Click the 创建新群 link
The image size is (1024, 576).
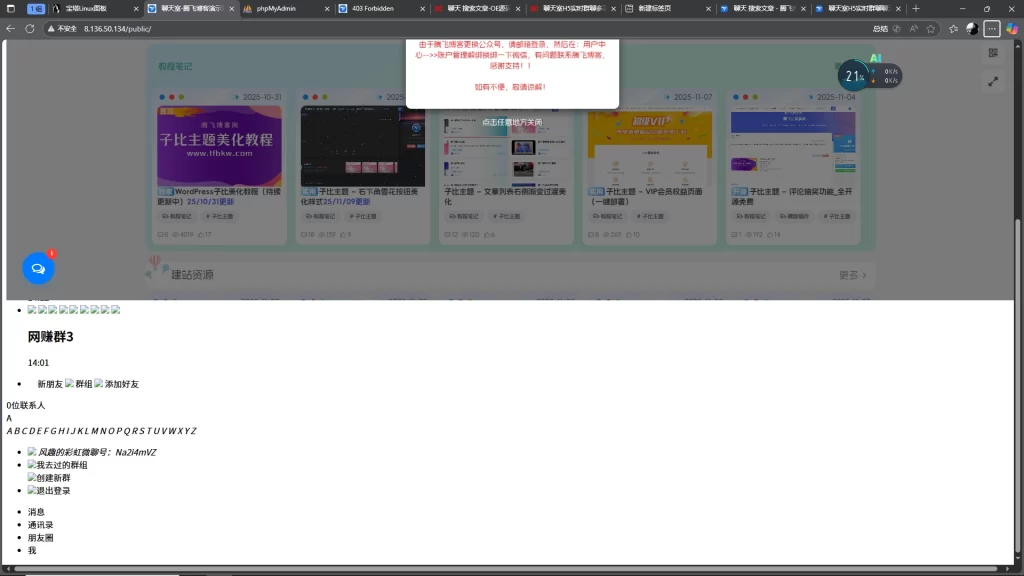[x=54, y=478]
